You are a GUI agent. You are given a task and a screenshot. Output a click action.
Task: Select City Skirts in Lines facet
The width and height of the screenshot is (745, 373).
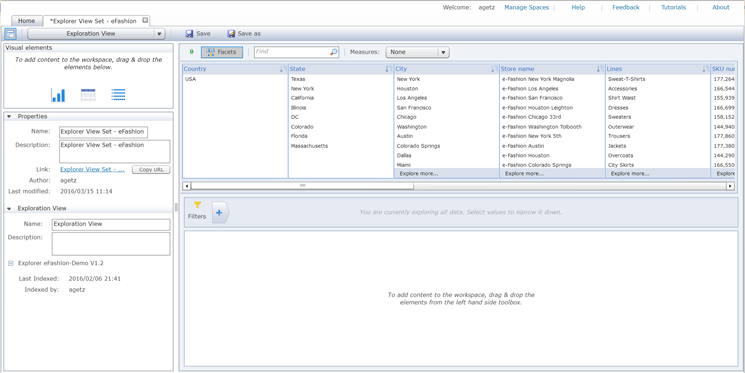(x=620, y=165)
